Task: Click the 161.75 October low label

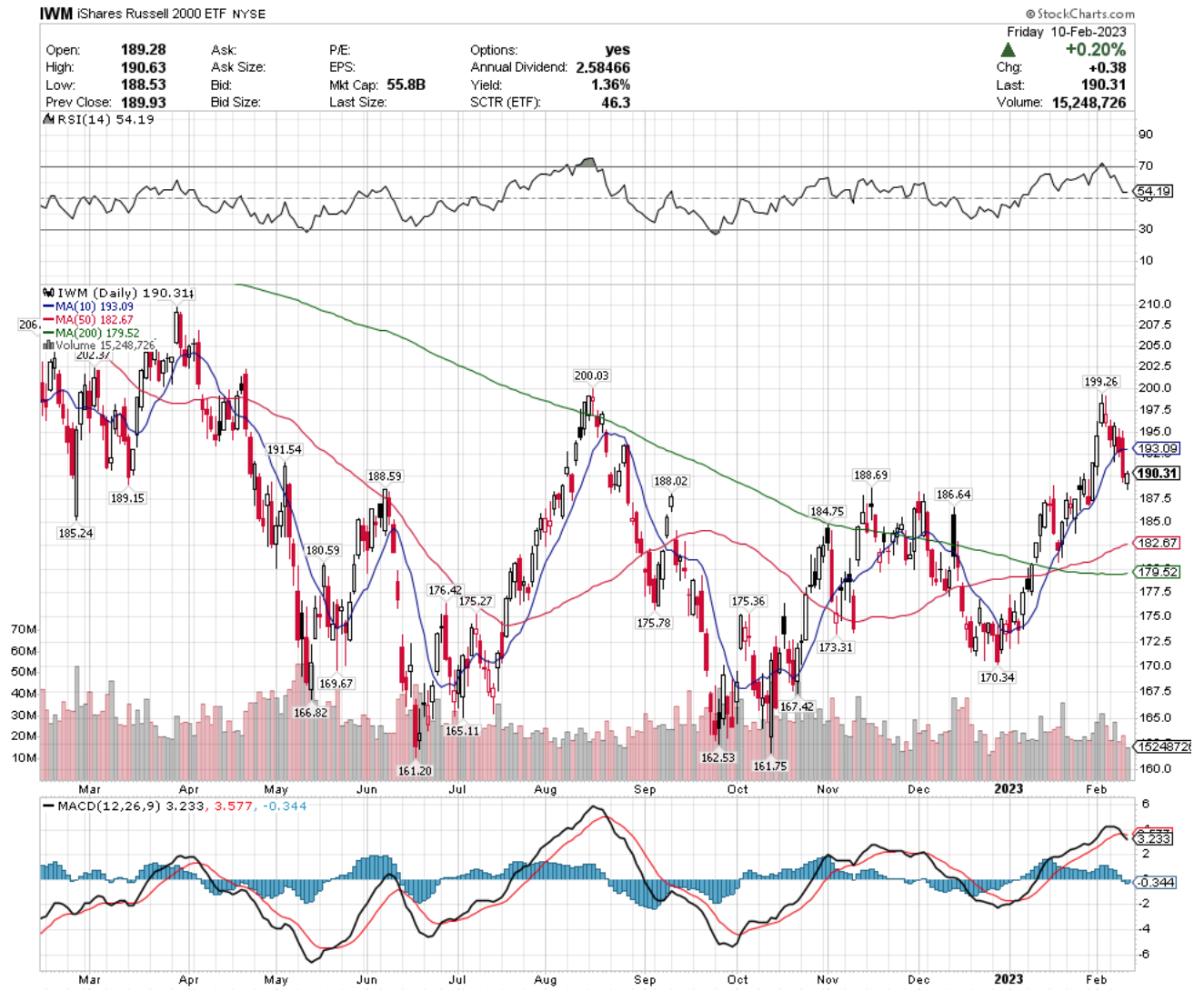Action: point(769,766)
